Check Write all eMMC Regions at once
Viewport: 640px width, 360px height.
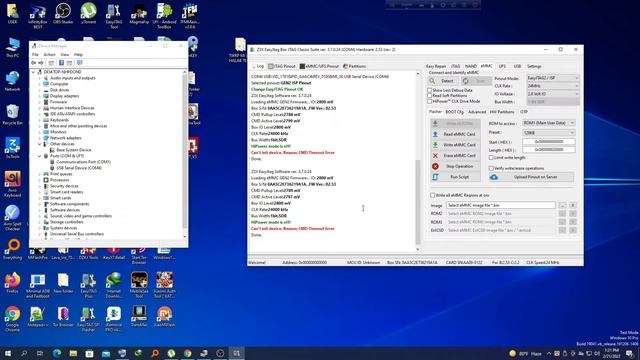point(433,196)
